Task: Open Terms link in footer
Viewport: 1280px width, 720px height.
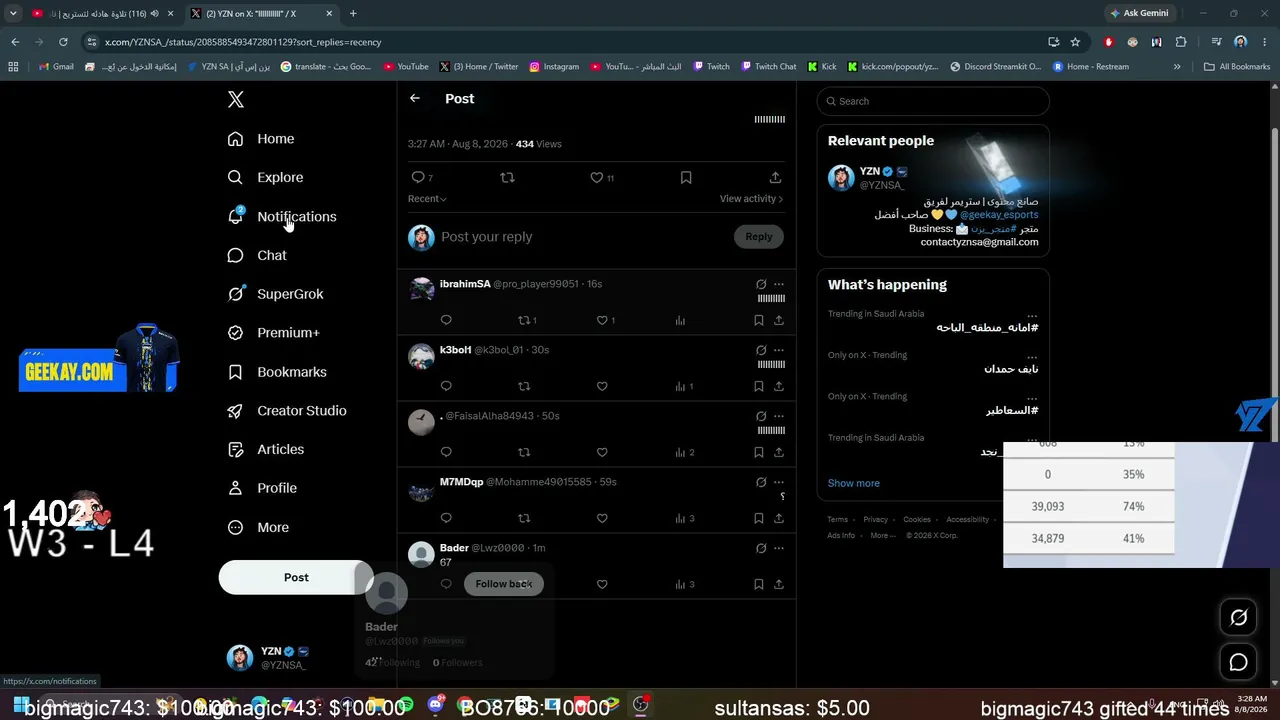Action: [837, 520]
